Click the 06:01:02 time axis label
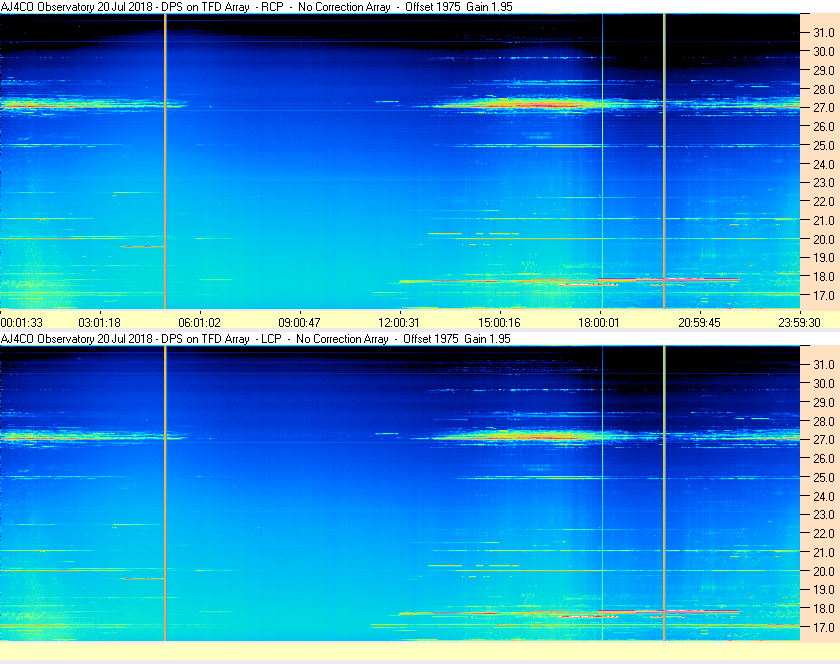 [x=199, y=323]
